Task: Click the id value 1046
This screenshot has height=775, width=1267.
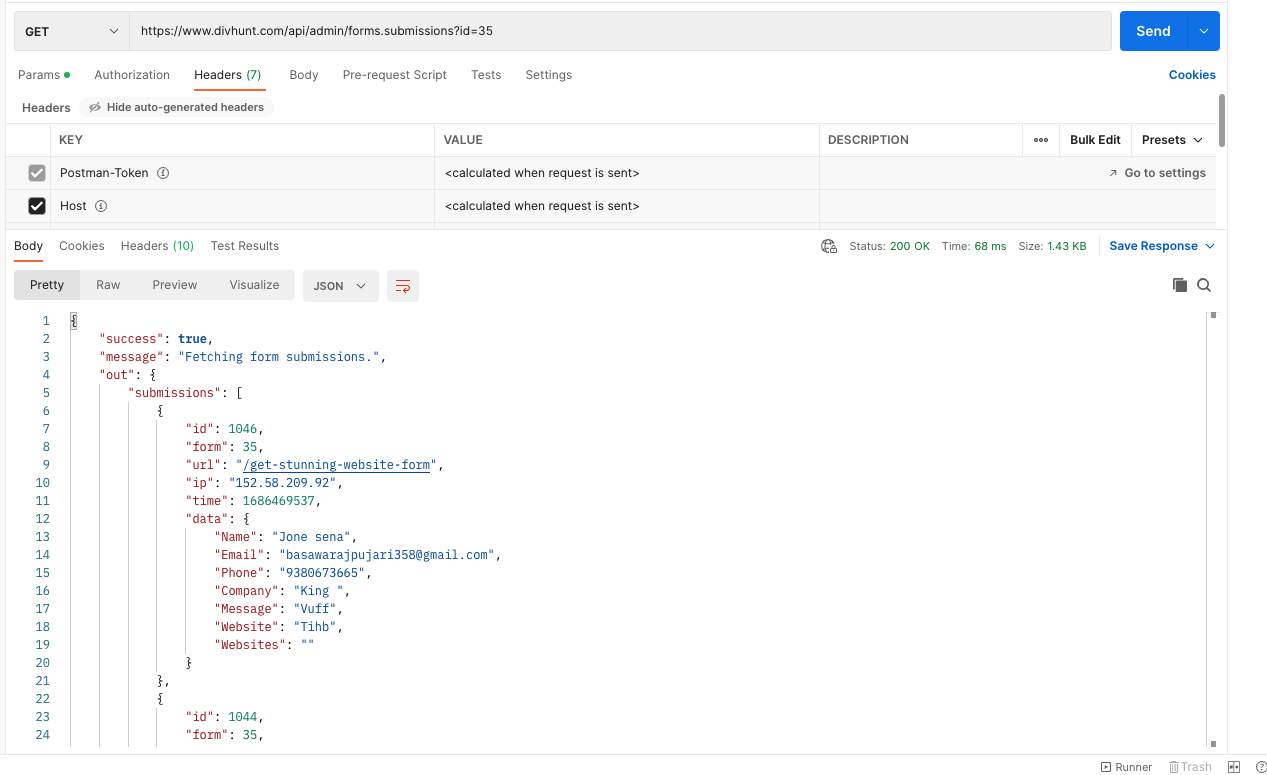Action: tap(243, 429)
